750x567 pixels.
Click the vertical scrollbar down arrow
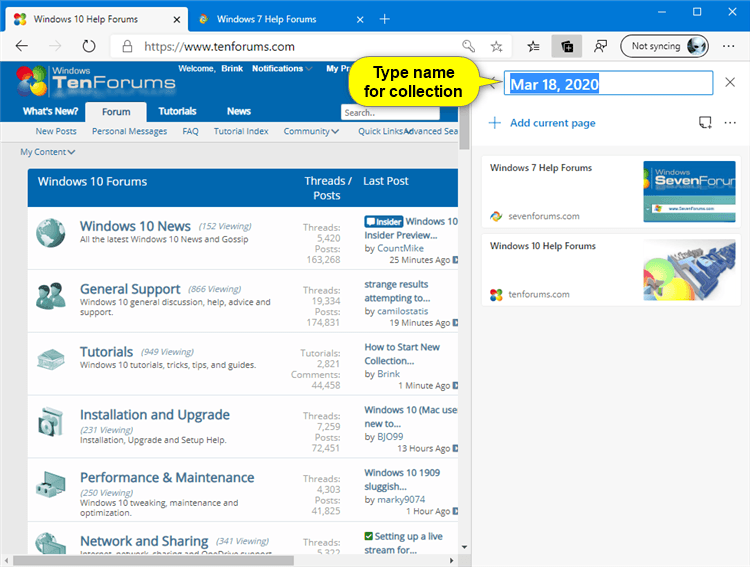[x=464, y=547]
